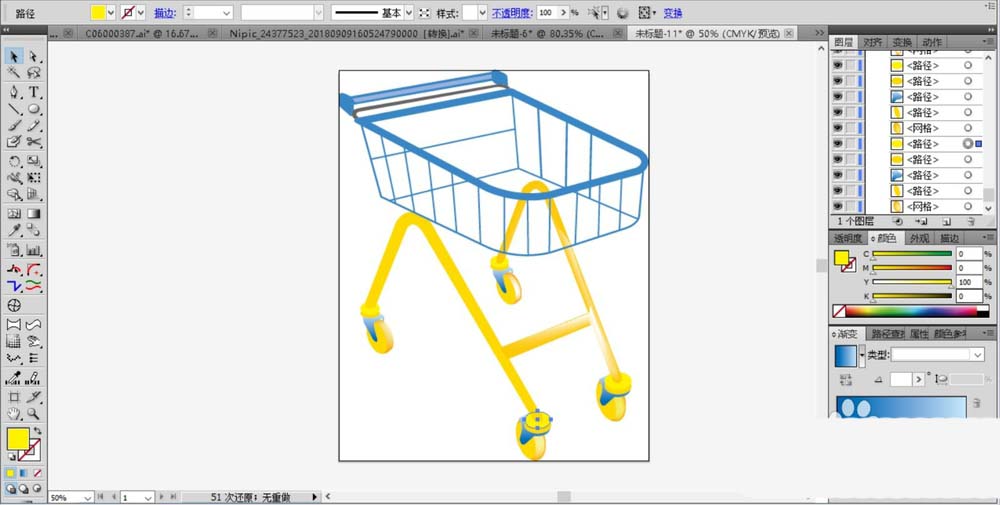Expand opacity value arrow next to 100
The width and height of the screenshot is (1000, 505).
(564, 13)
